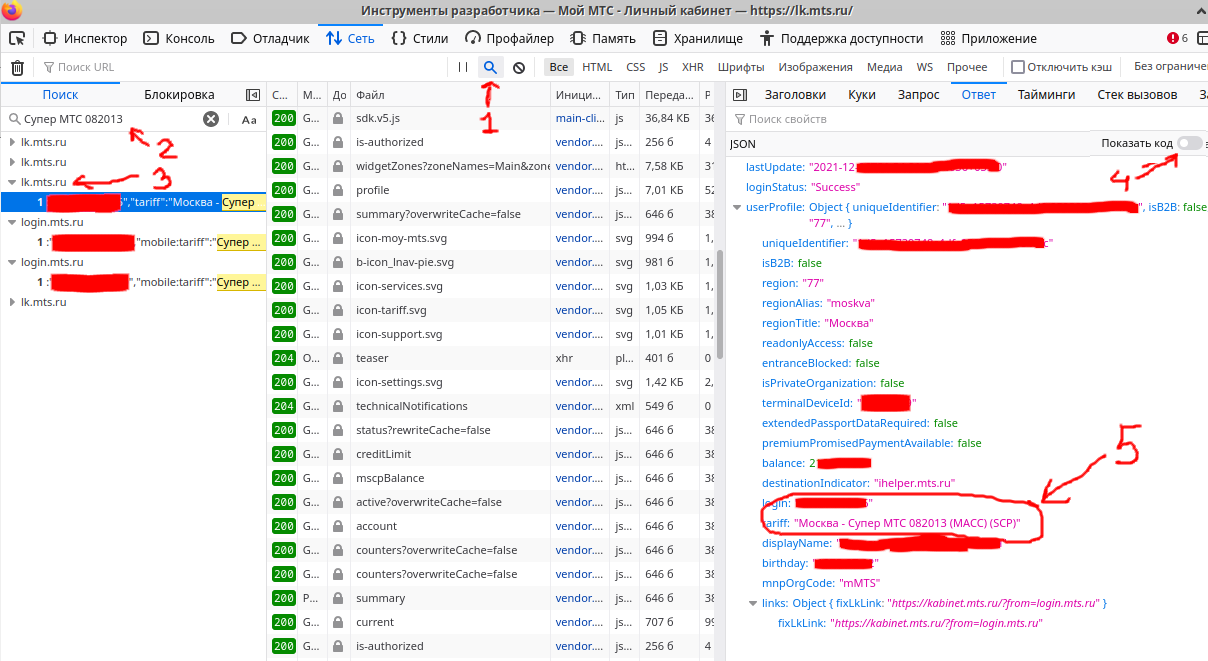Open the Хранилище panel
Viewport: 1208px width, 661px height.
(x=697, y=38)
